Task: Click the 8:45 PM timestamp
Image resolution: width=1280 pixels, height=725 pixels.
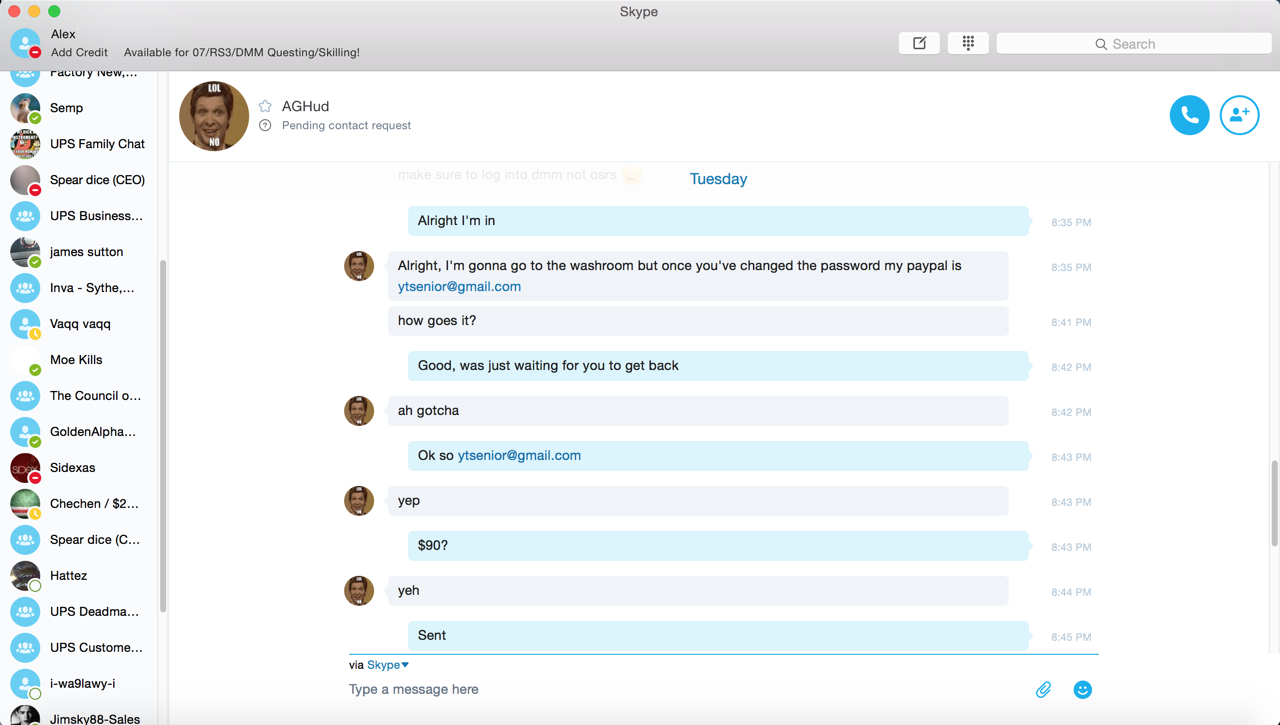Action: point(1071,637)
